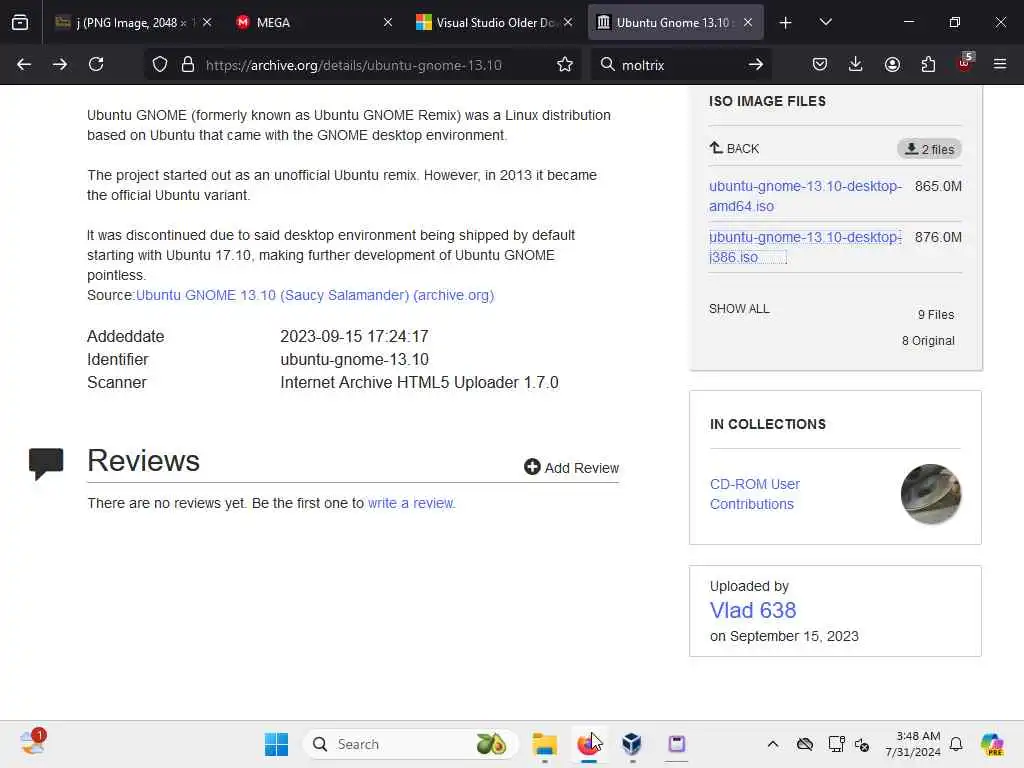This screenshot has width=1024, height=768.
Task: Go BACK in ISO image files list
Action: pyautogui.click(x=735, y=148)
